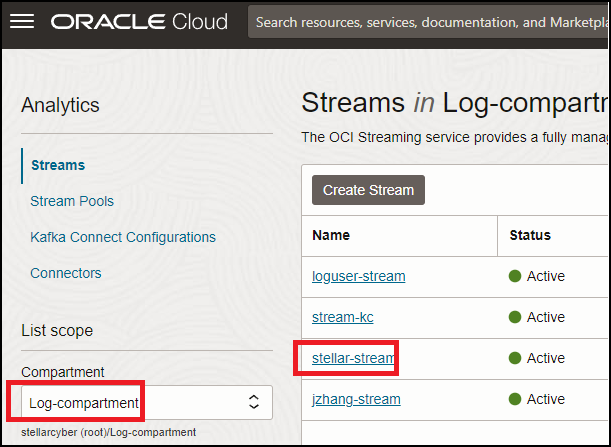Go to Kafka Connect Configurations
Screen dimensions: 611x447
point(123,237)
